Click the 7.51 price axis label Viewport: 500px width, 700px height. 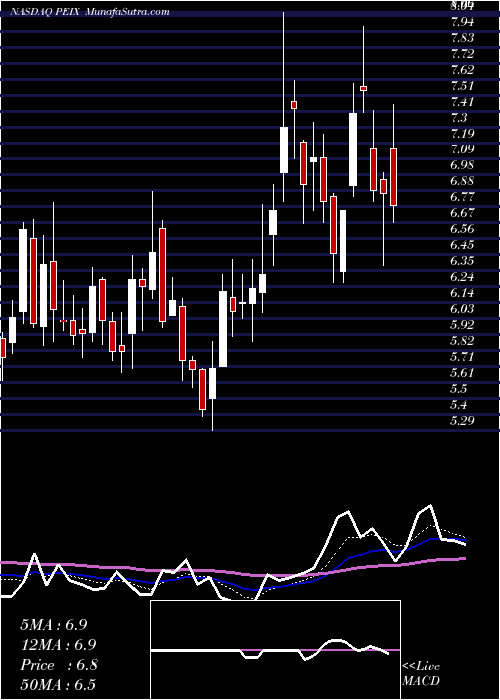[x=462, y=86]
